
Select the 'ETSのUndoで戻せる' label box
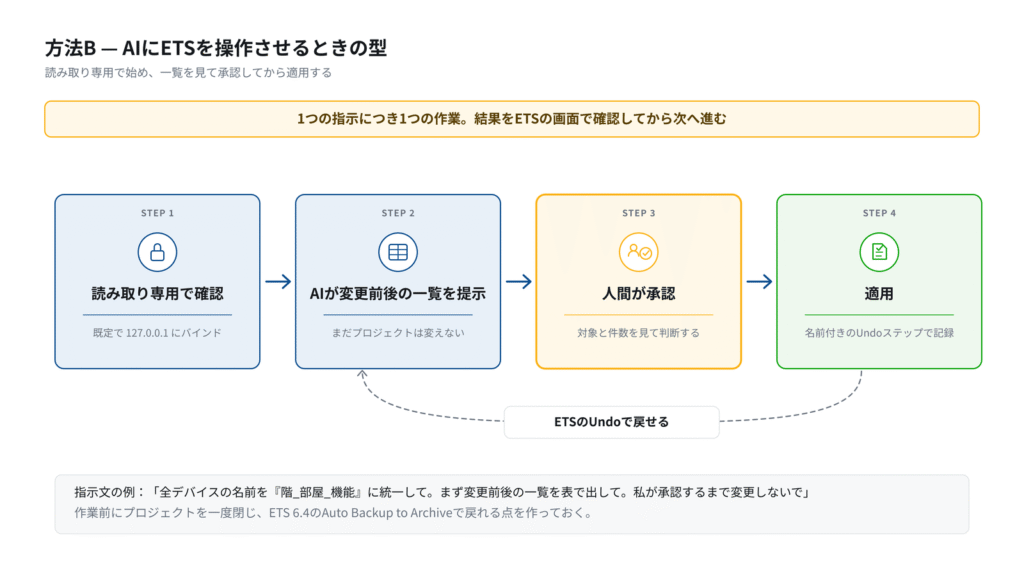click(611, 422)
